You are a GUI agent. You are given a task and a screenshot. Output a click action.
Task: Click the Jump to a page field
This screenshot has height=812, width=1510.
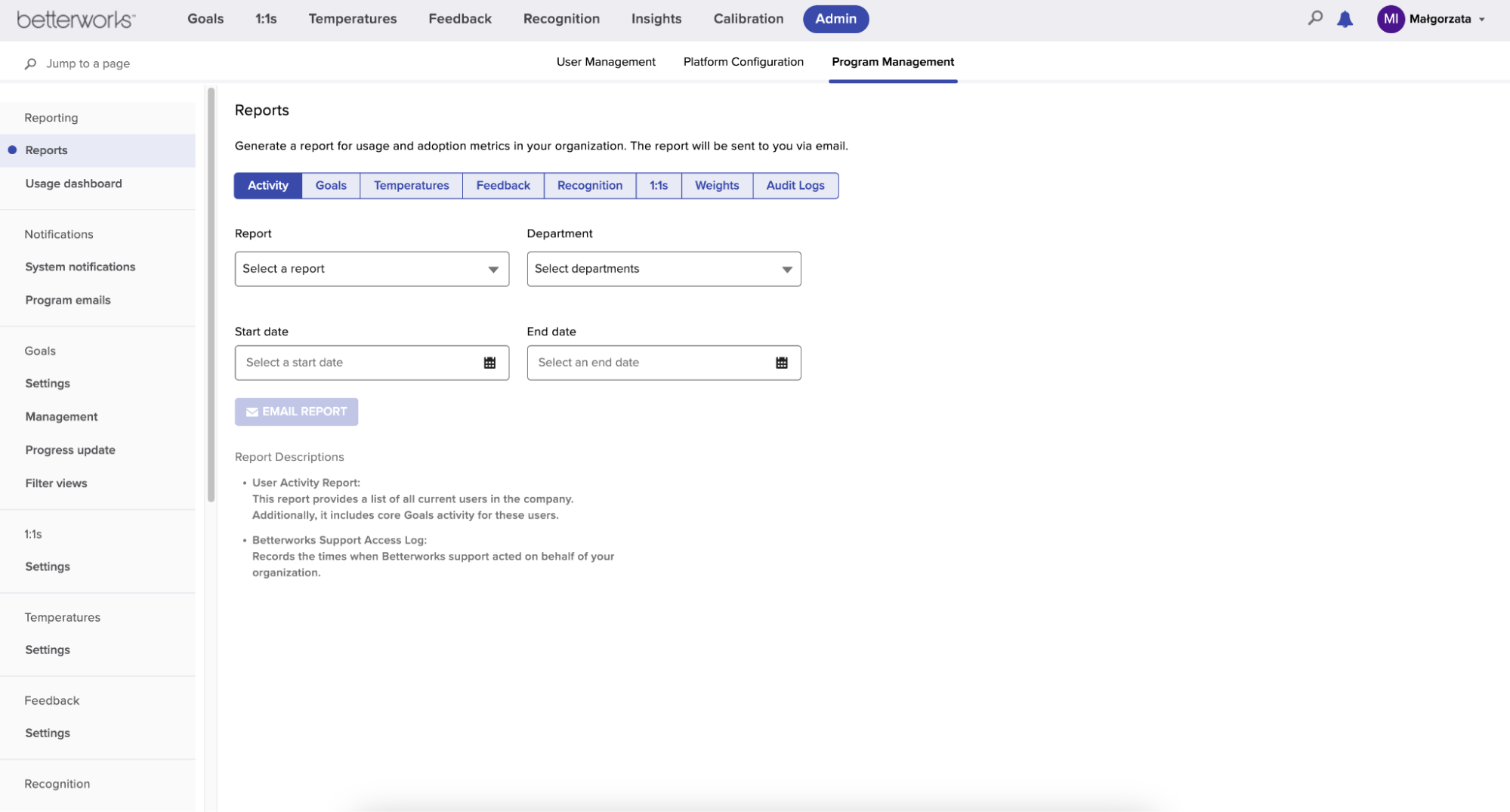tap(88, 63)
